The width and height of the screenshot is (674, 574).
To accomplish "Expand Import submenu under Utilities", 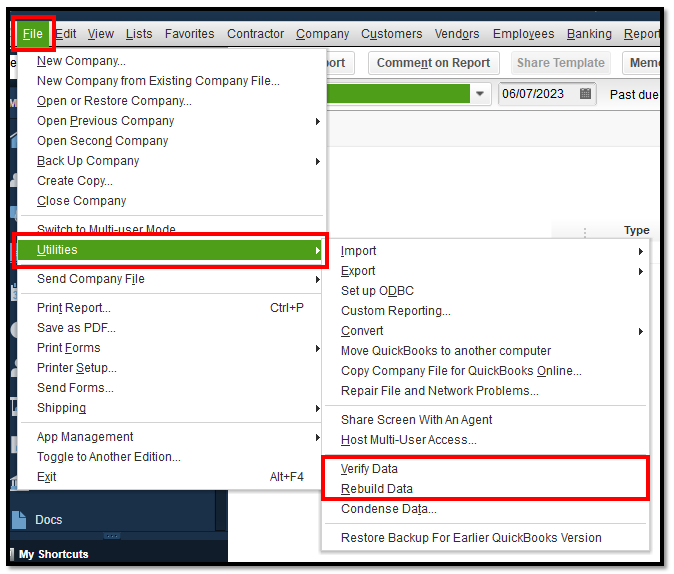I will [x=486, y=251].
